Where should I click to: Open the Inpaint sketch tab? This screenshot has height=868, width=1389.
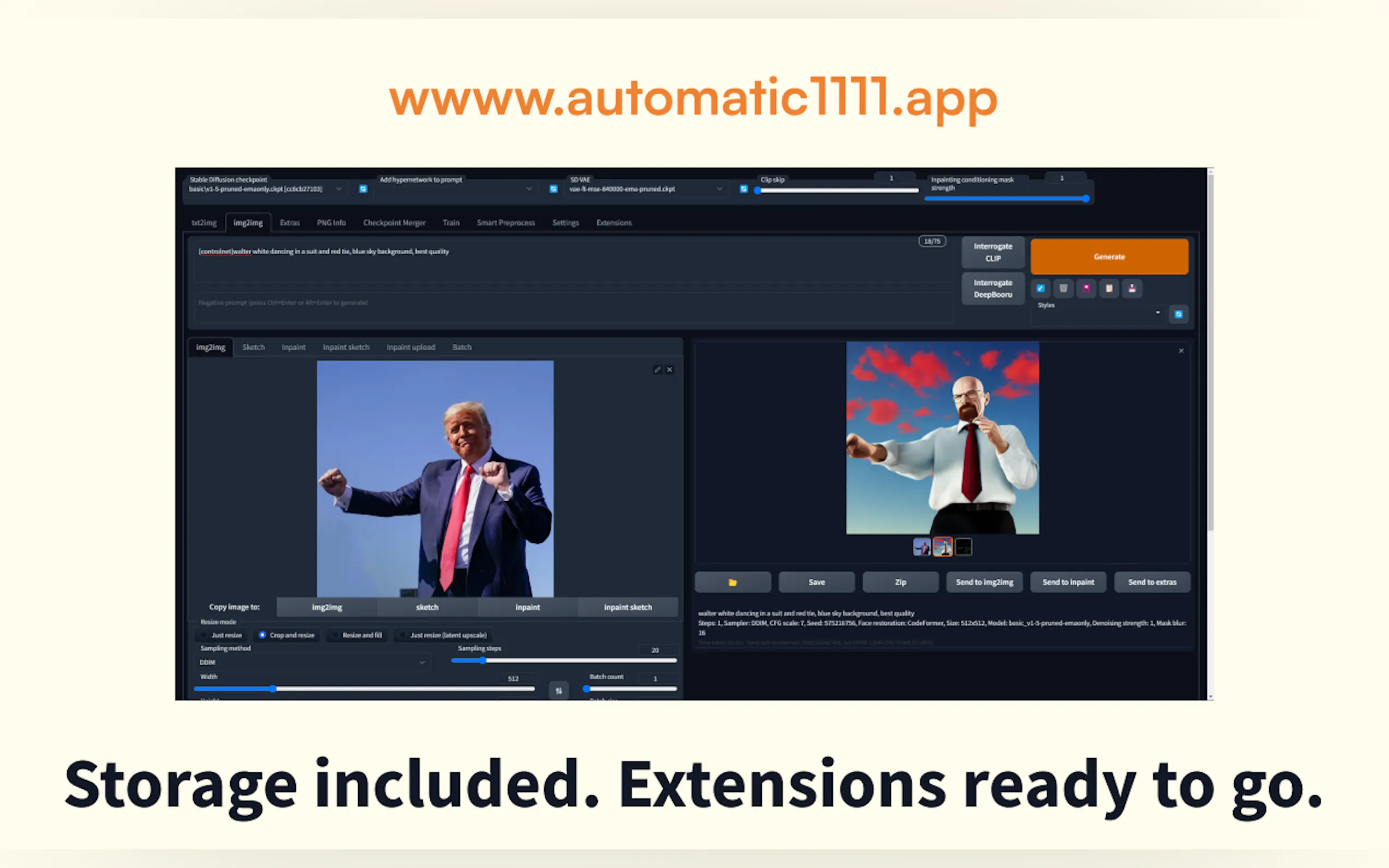coord(346,347)
